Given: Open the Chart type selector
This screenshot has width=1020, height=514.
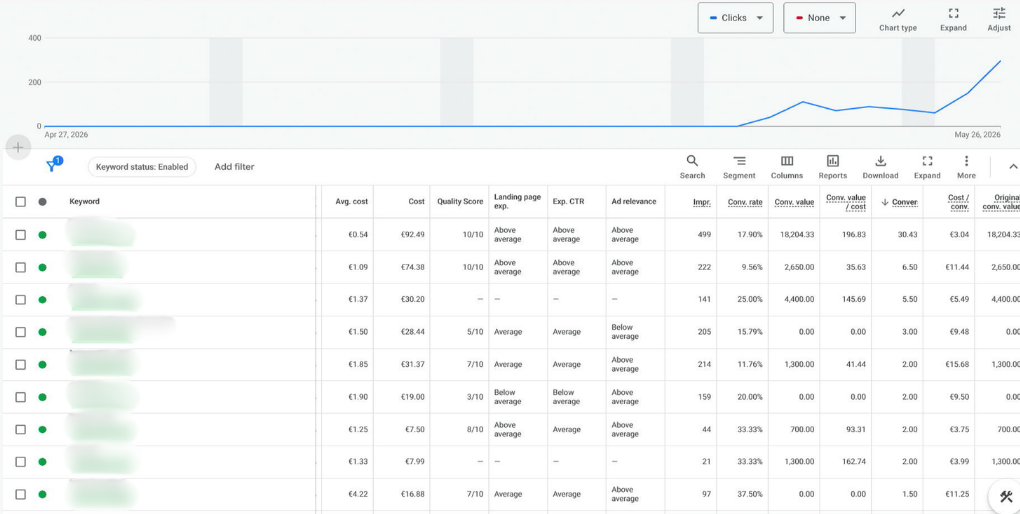Looking at the screenshot, I should tap(898, 19).
